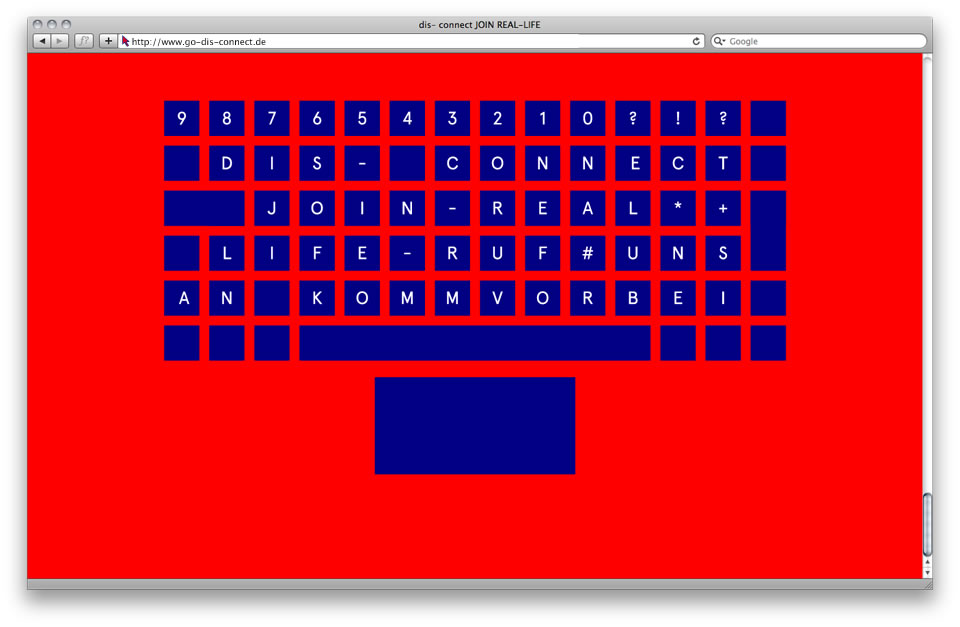Click the 4 key tile

(407, 118)
